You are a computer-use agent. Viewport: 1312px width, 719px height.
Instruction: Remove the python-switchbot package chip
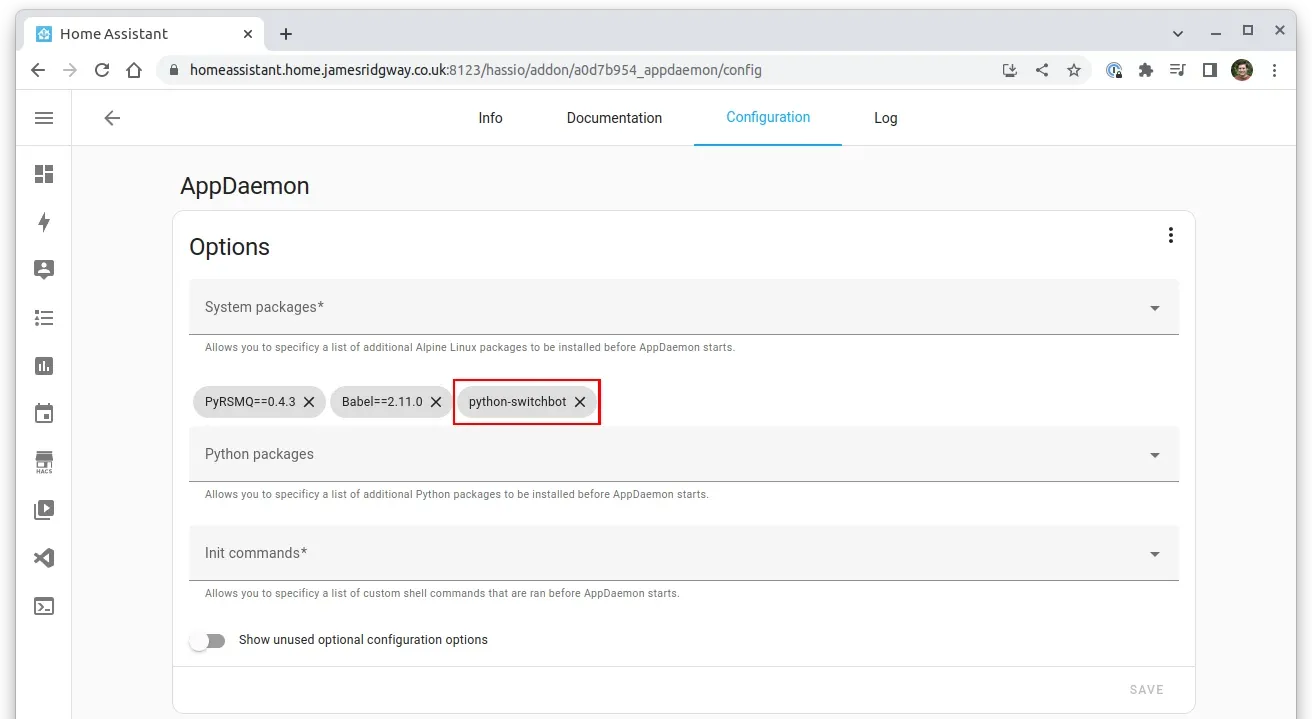pyautogui.click(x=580, y=402)
